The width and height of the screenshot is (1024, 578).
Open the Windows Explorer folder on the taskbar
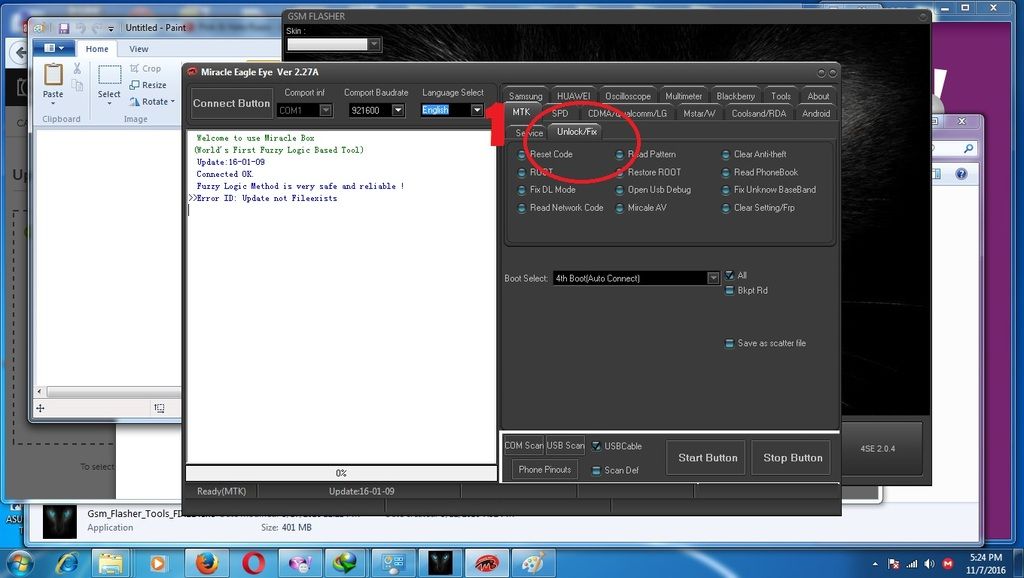click(110, 562)
